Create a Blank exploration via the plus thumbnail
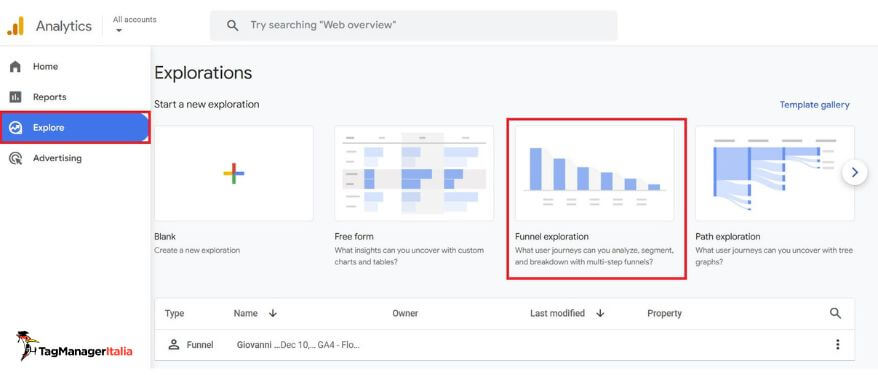878x375 pixels. coord(233,173)
